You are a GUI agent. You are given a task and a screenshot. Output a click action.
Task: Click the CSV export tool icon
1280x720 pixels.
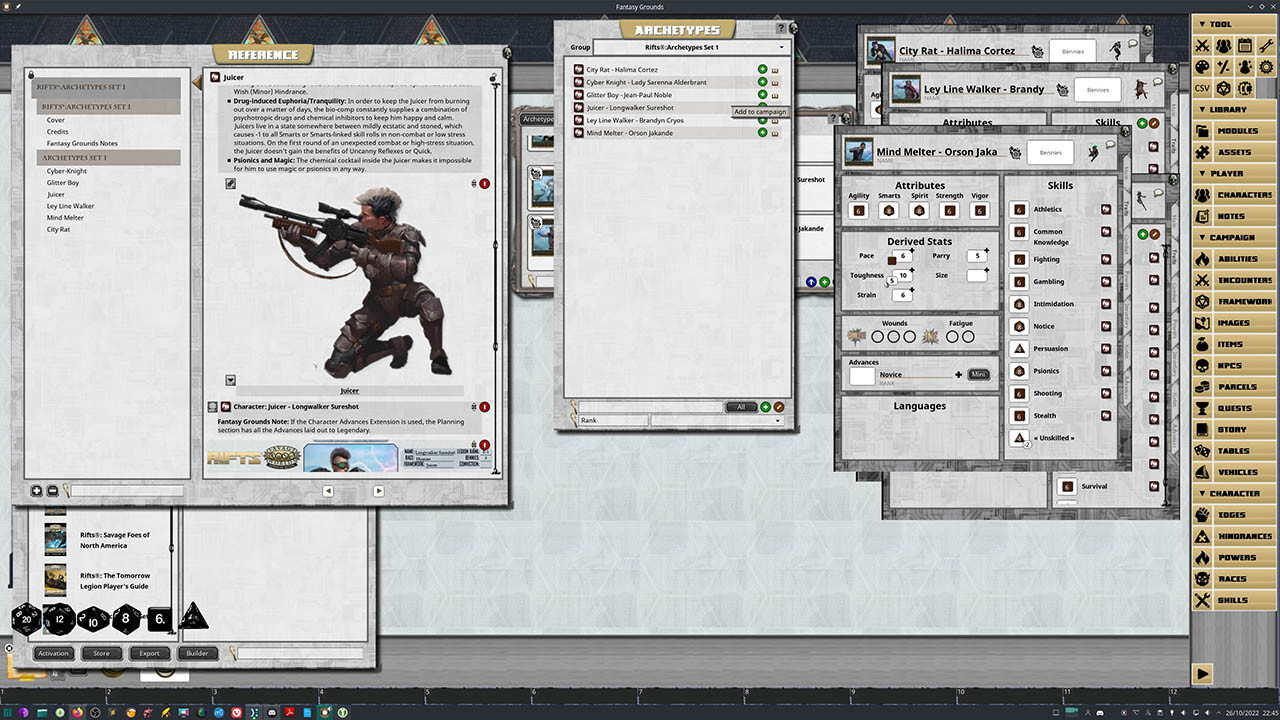1202,88
